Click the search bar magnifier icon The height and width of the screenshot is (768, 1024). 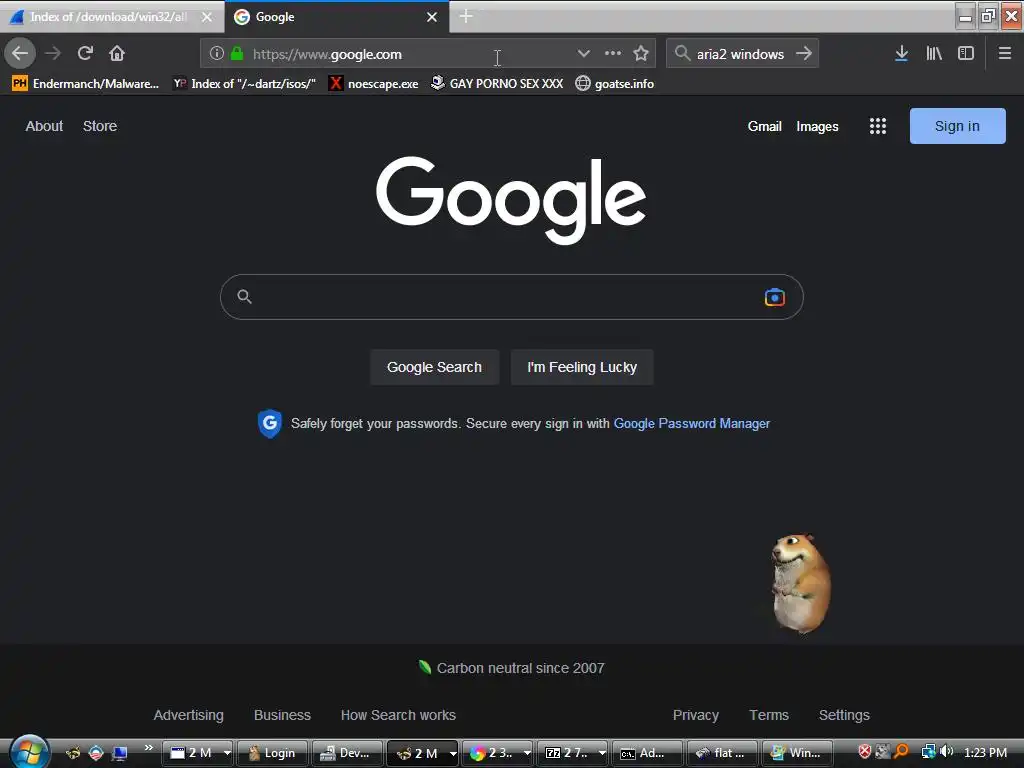point(682,54)
